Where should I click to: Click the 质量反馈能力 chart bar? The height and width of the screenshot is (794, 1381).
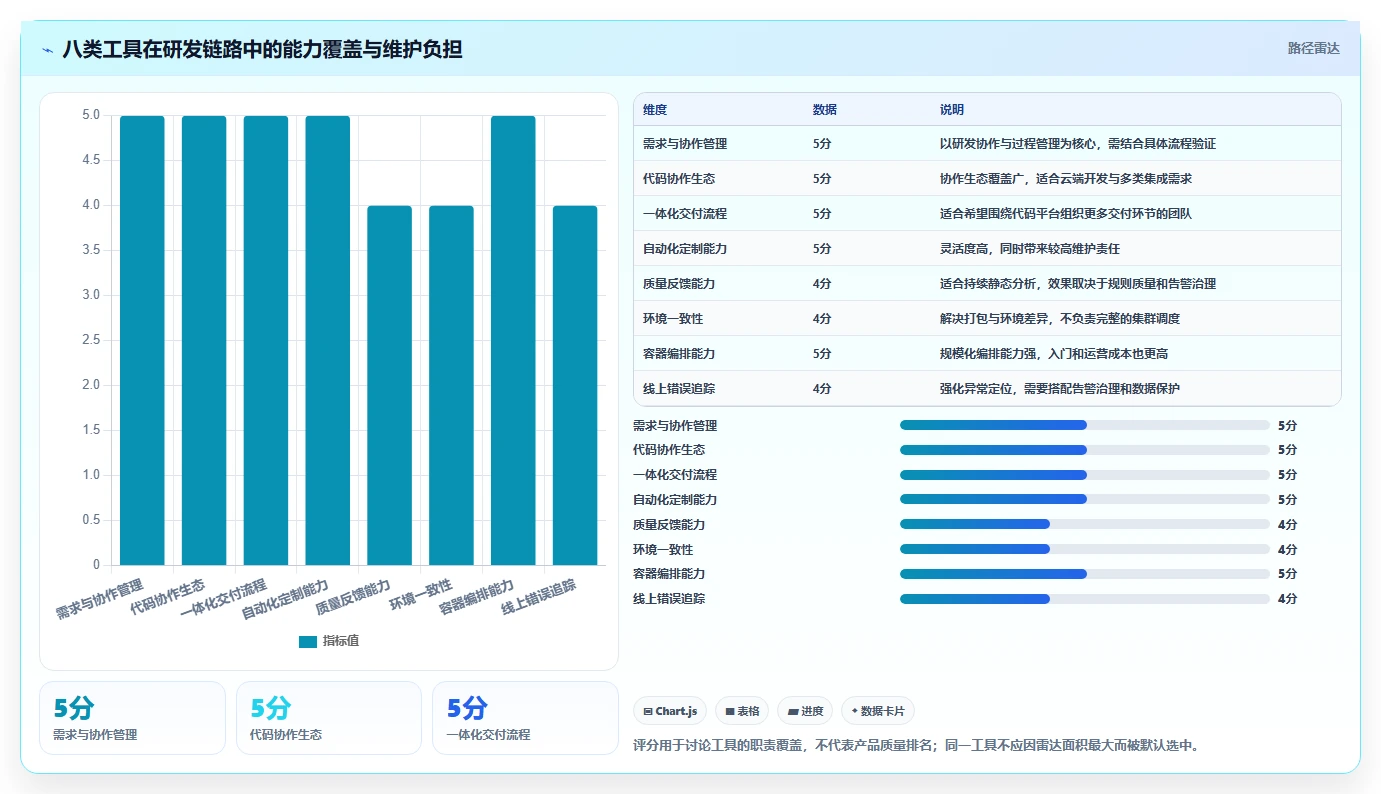pyautogui.click(x=390, y=385)
